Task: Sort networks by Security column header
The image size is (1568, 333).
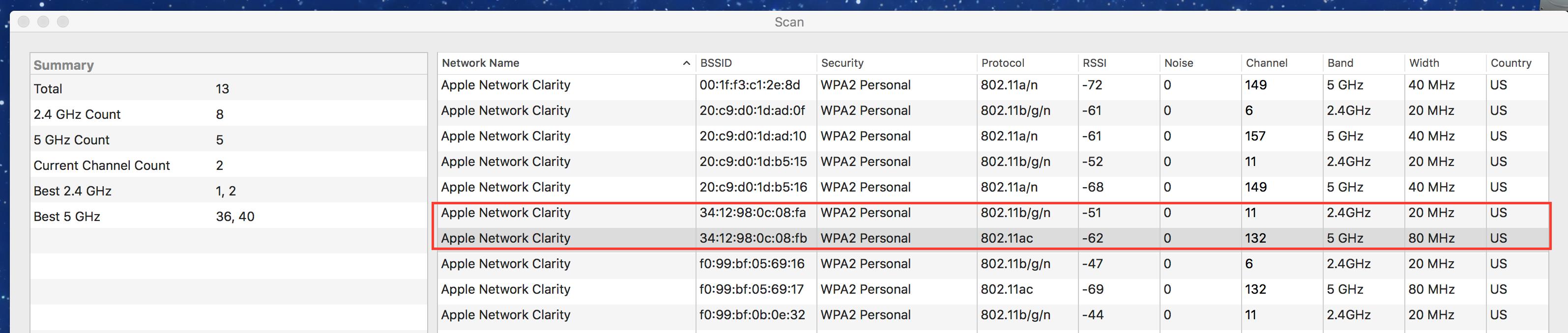Action: point(843,62)
